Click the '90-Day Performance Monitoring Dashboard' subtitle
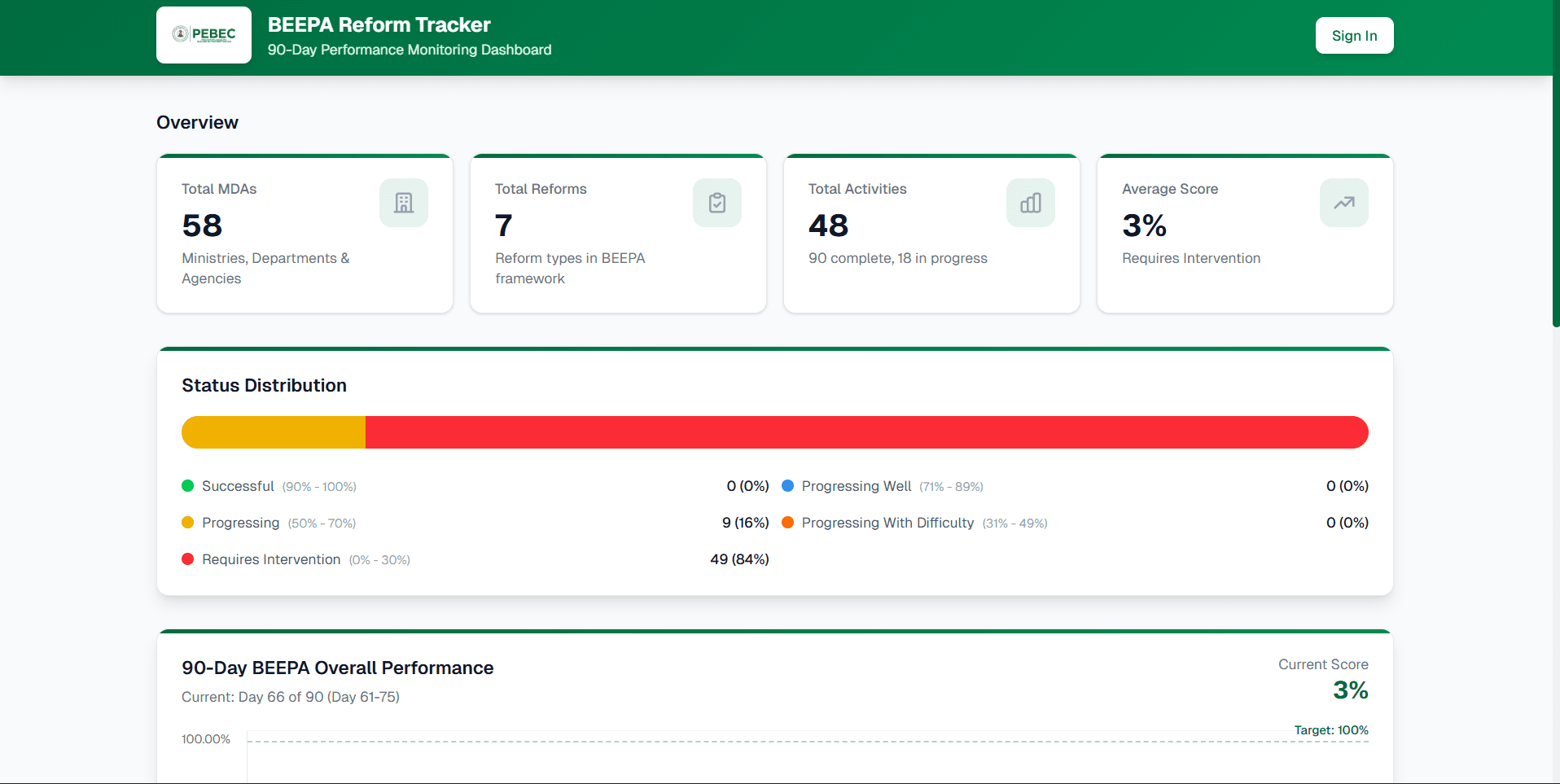 410,50
